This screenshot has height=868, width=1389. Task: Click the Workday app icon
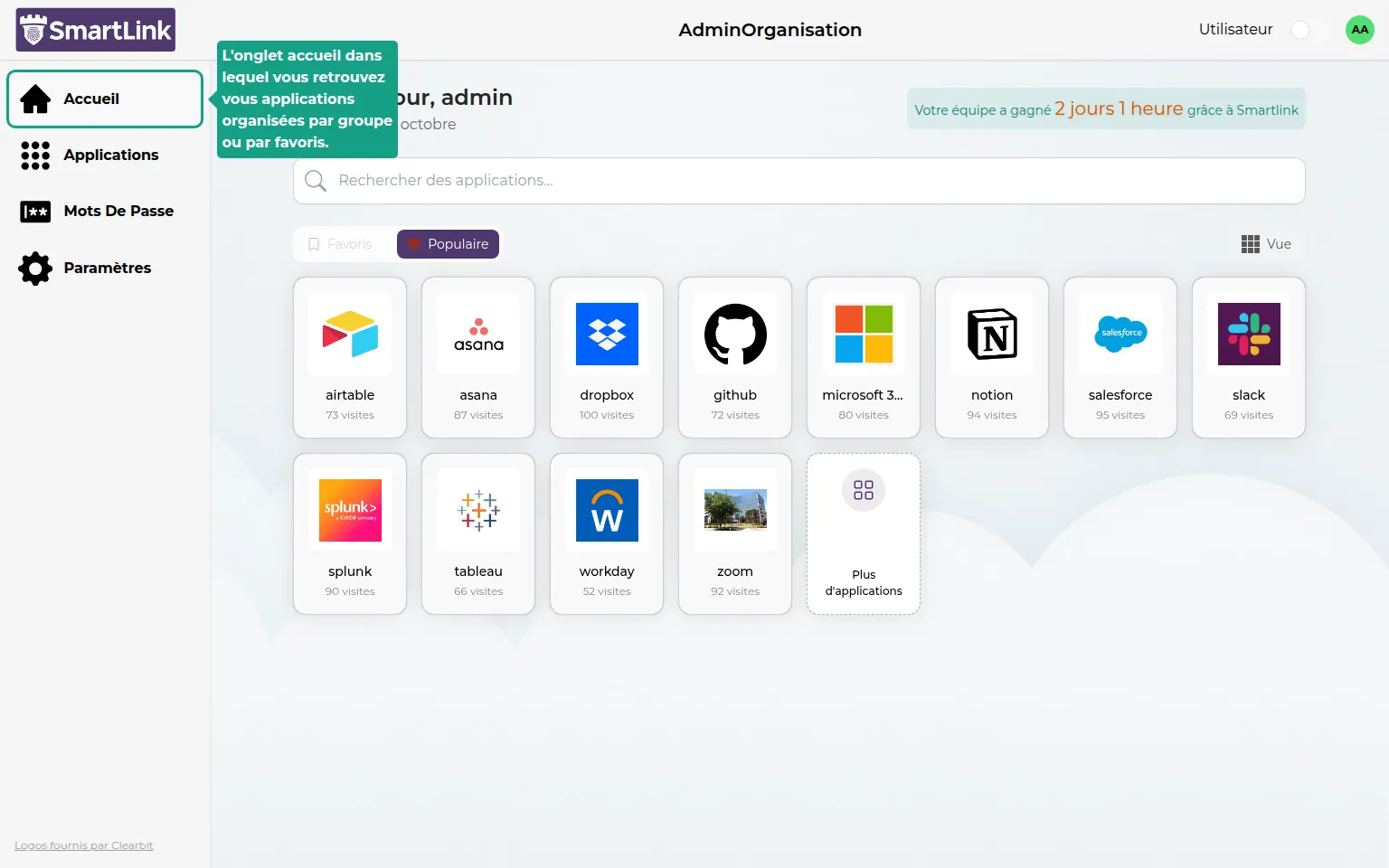tap(607, 533)
